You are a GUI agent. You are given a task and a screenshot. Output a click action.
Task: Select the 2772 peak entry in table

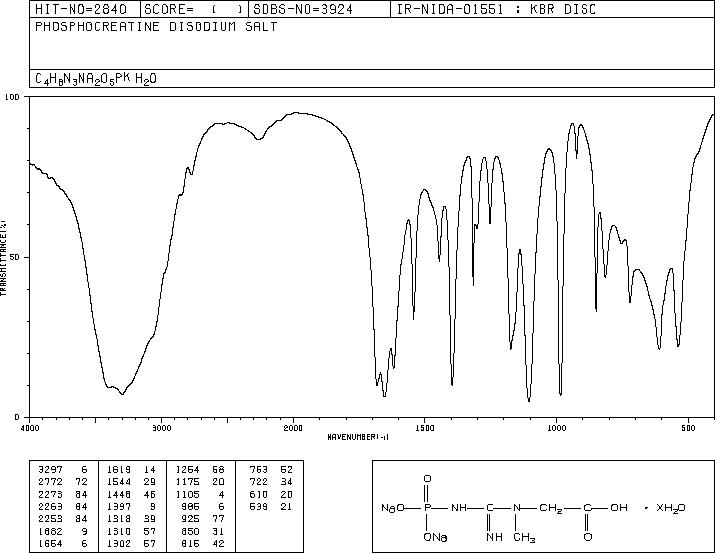coord(63,482)
